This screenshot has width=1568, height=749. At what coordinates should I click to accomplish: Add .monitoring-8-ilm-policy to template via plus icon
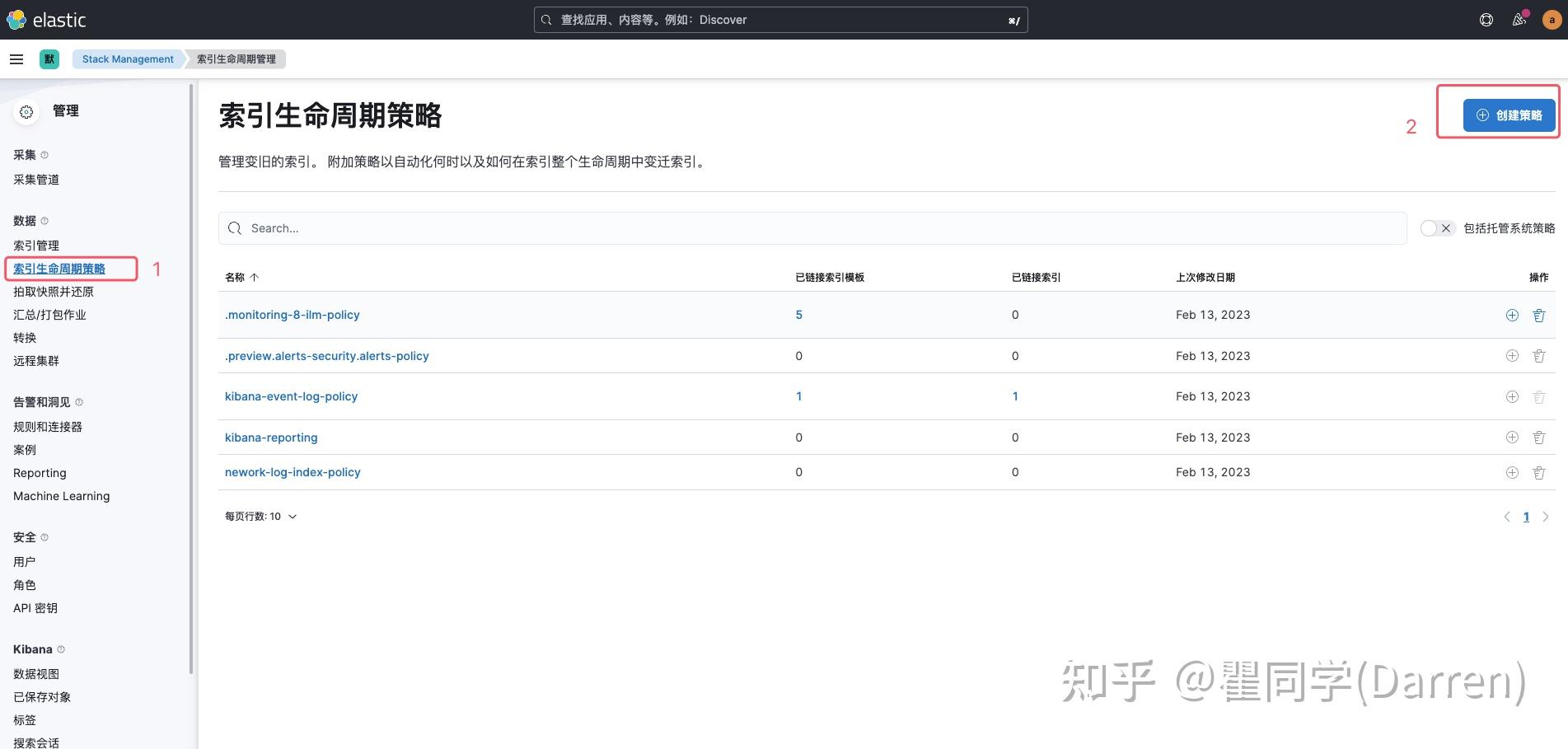click(1512, 314)
